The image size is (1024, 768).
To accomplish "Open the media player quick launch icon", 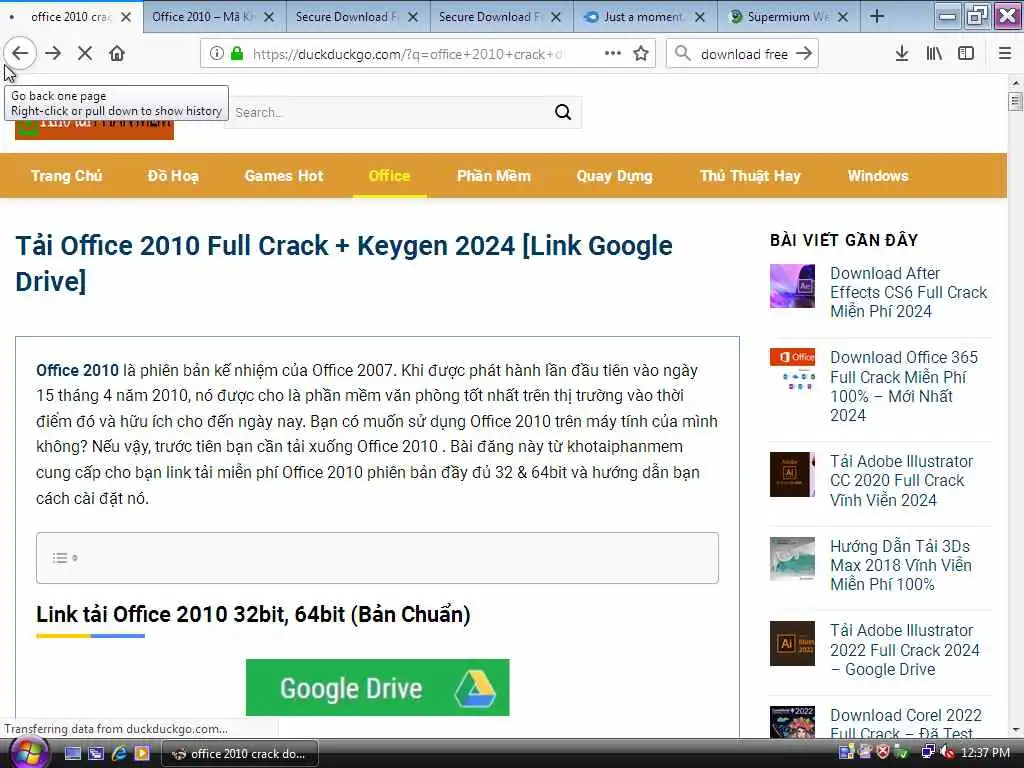I will tap(141, 754).
